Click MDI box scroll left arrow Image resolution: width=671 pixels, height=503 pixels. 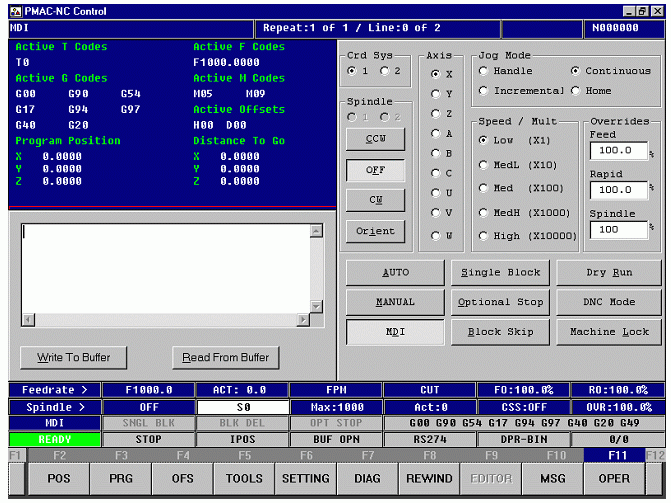coord(29,320)
